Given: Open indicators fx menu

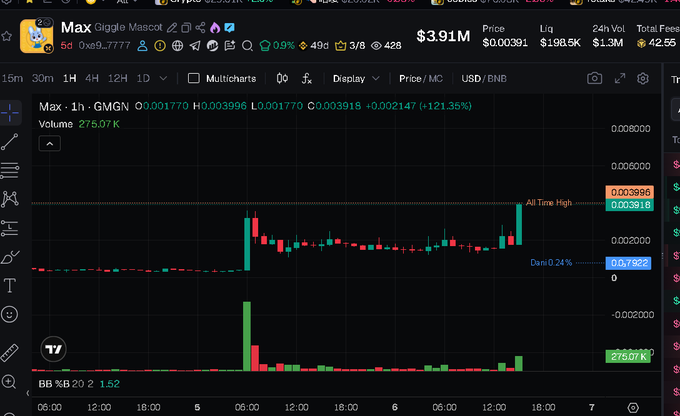Looking at the screenshot, I should [307, 79].
